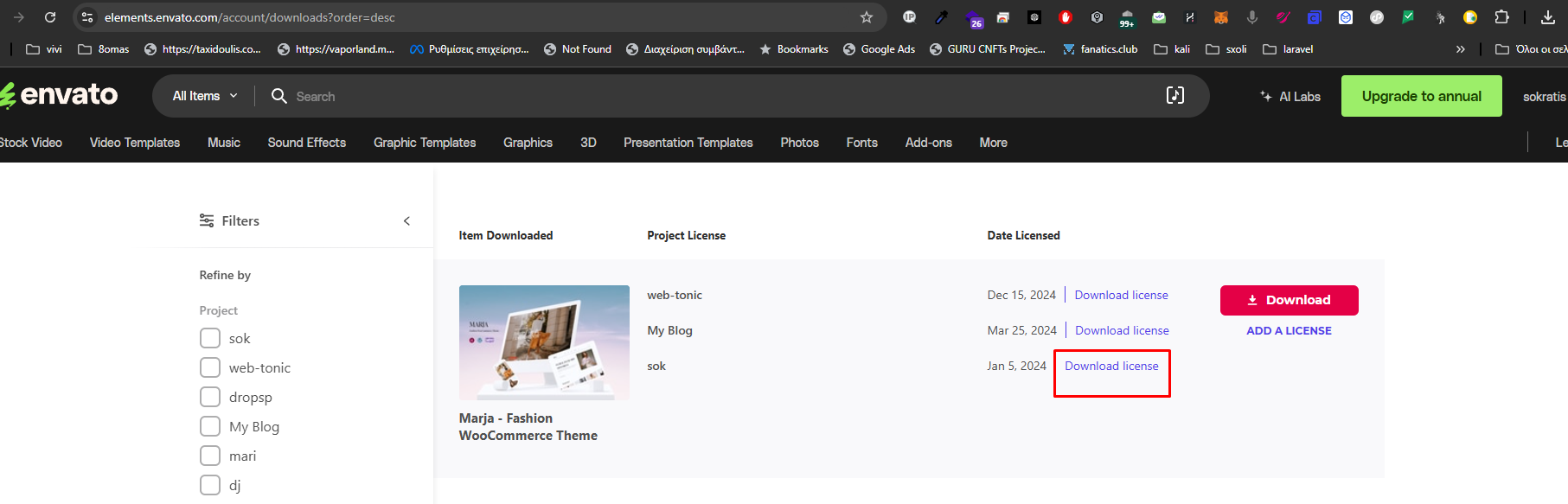Reload the page with the refresh icon
The width and height of the screenshot is (1568, 504).
pyautogui.click(x=50, y=17)
